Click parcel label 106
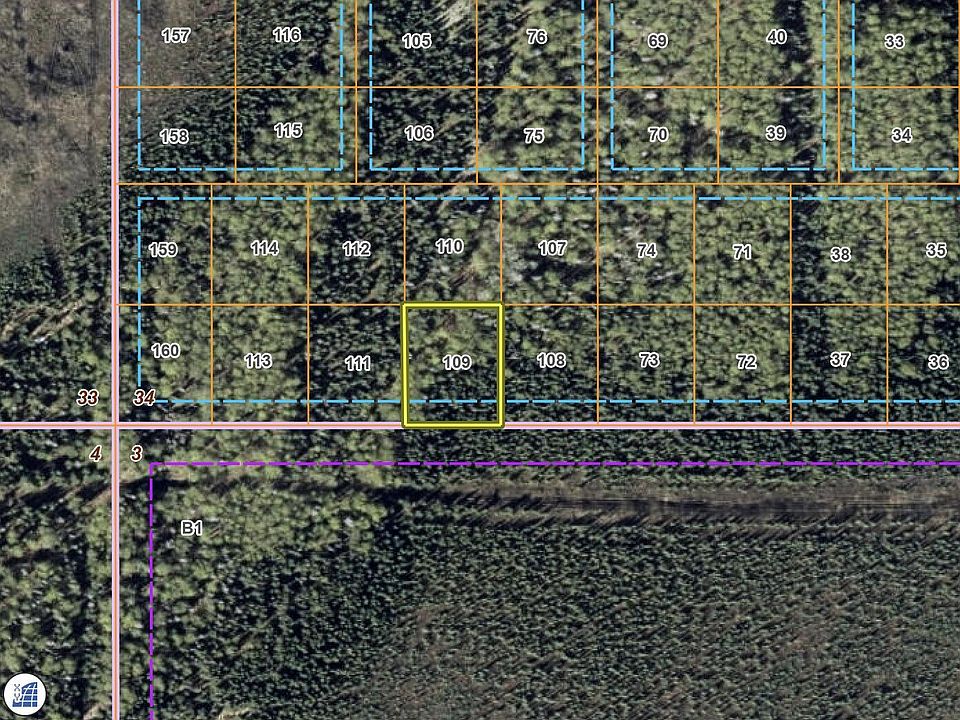The width and height of the screenshot is (960, 720). pyautogui.click(x=419, y=133)
